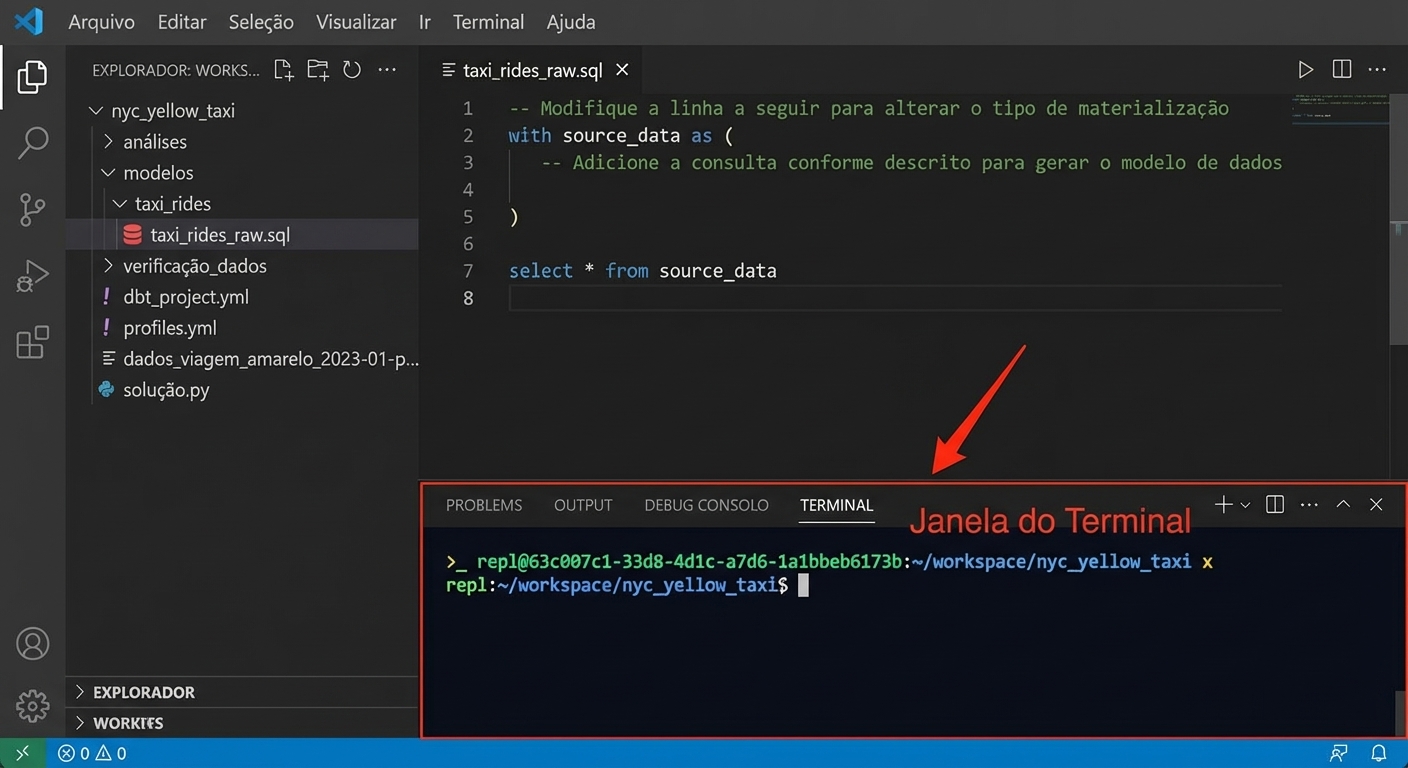
Task: Click the 'select * from source_data' line
Action: pos(642,271)
